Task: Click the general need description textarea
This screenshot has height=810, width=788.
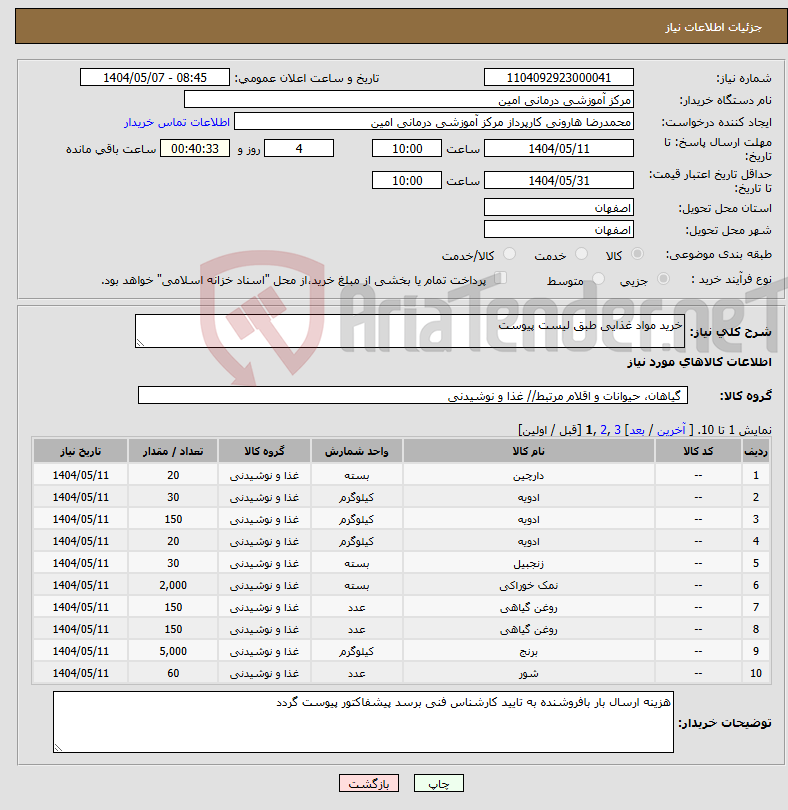Action: tap(410, 331)
